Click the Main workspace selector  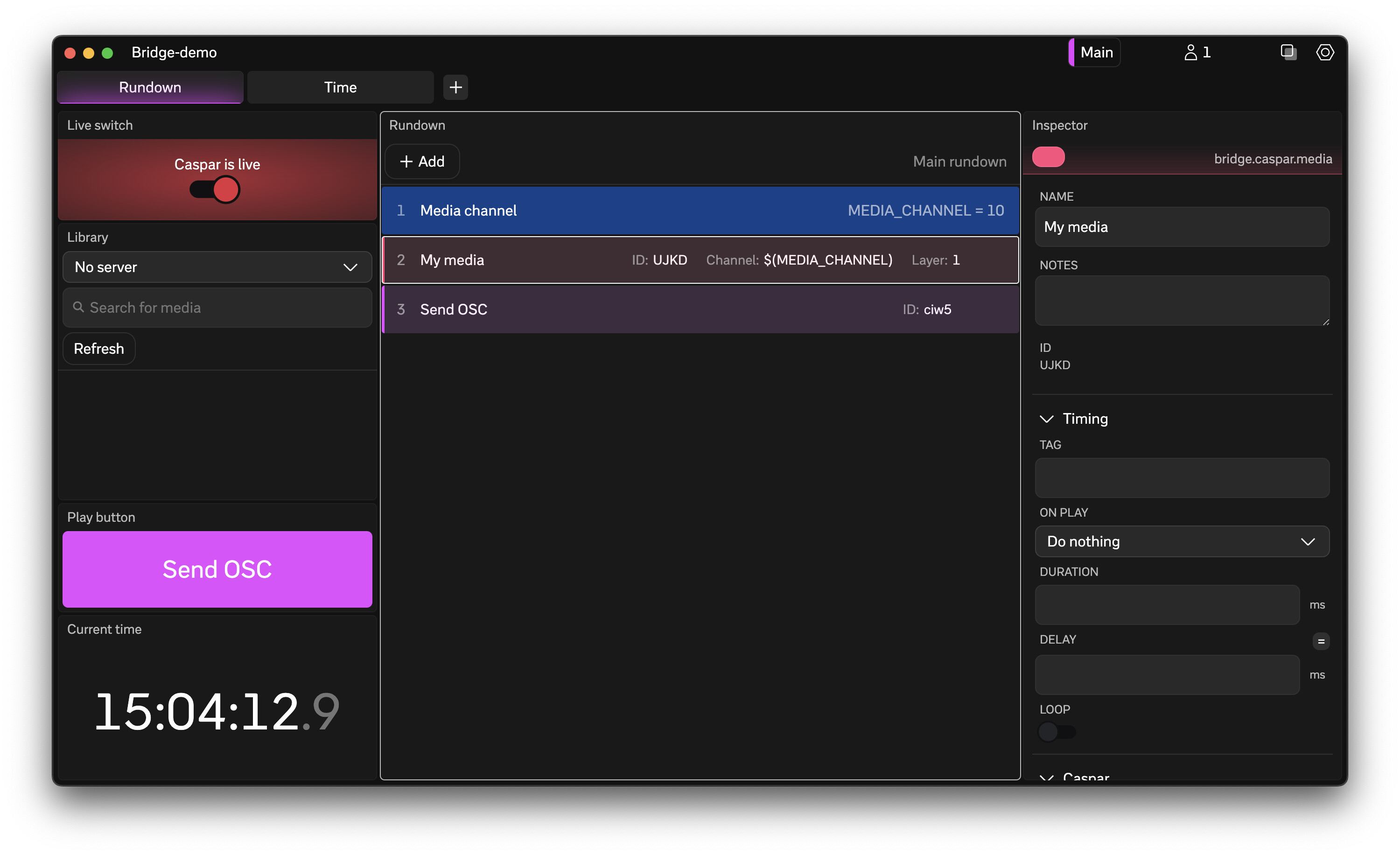tap(1094, 52)
